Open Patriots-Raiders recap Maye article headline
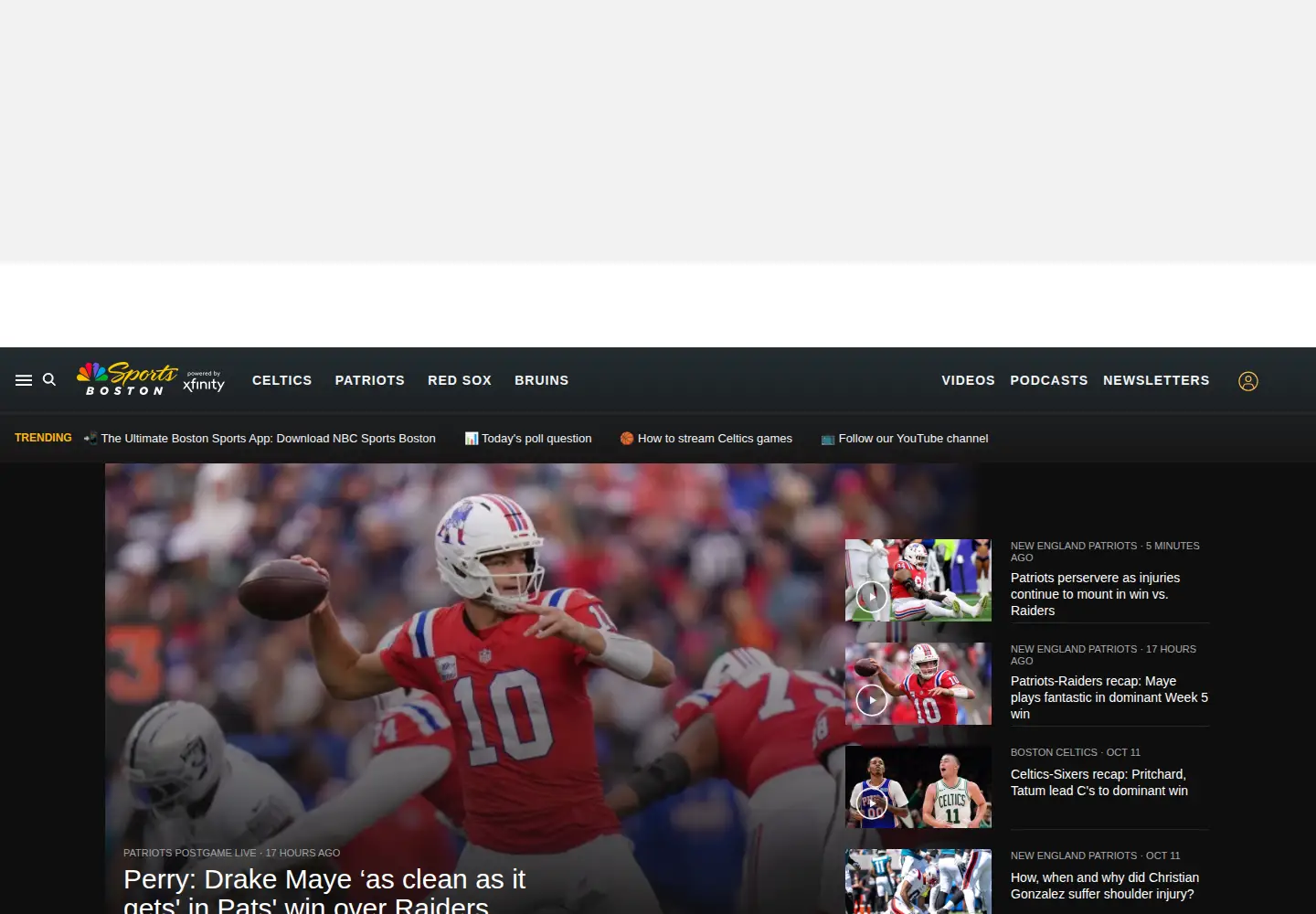 coord(1109,697)
